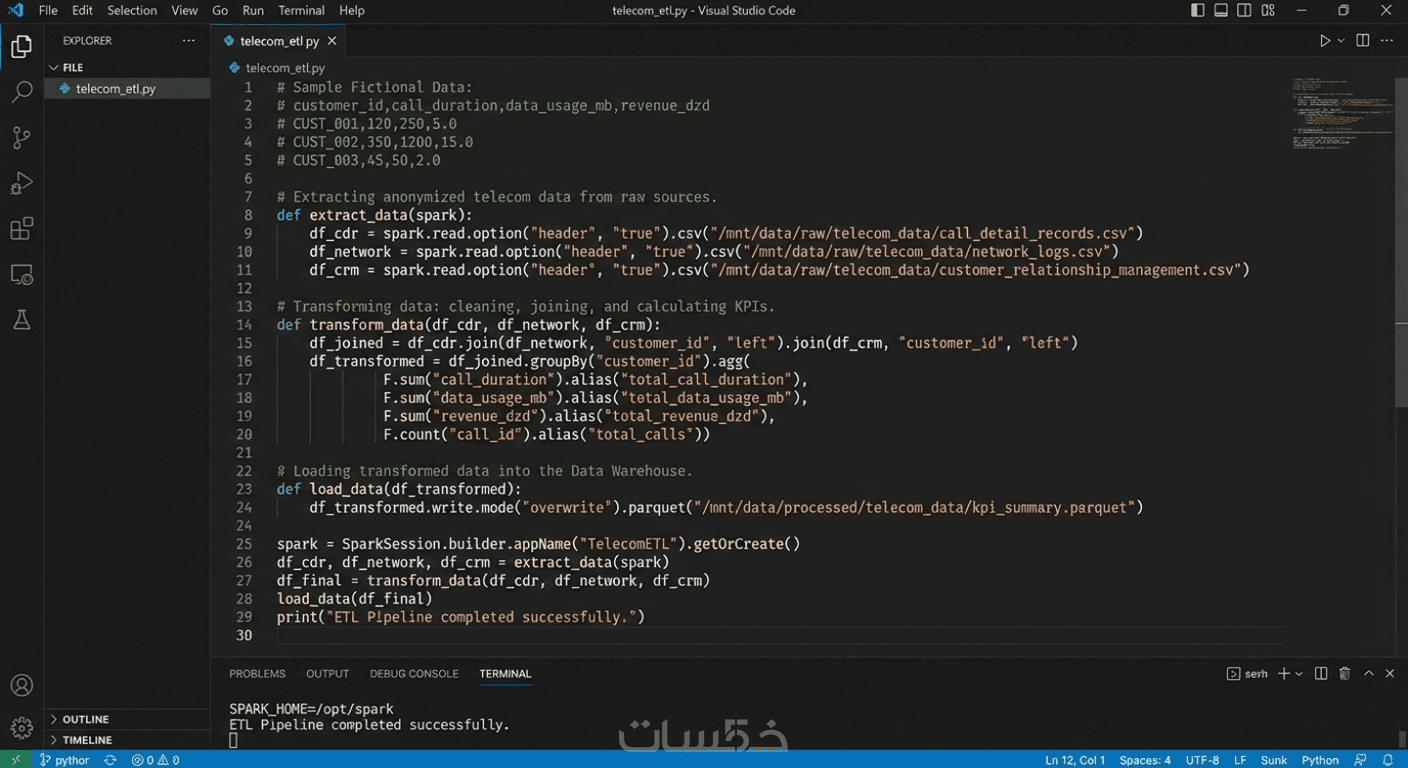
Task: Click the Spaces: 4 indentation setting
Action: 1145,760
